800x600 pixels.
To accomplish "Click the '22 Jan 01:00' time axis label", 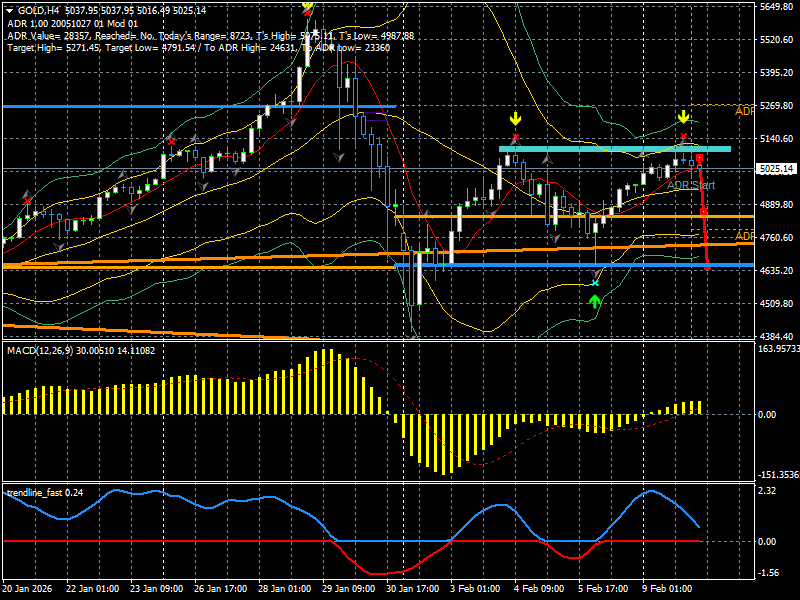I will (x=93, y=589).
